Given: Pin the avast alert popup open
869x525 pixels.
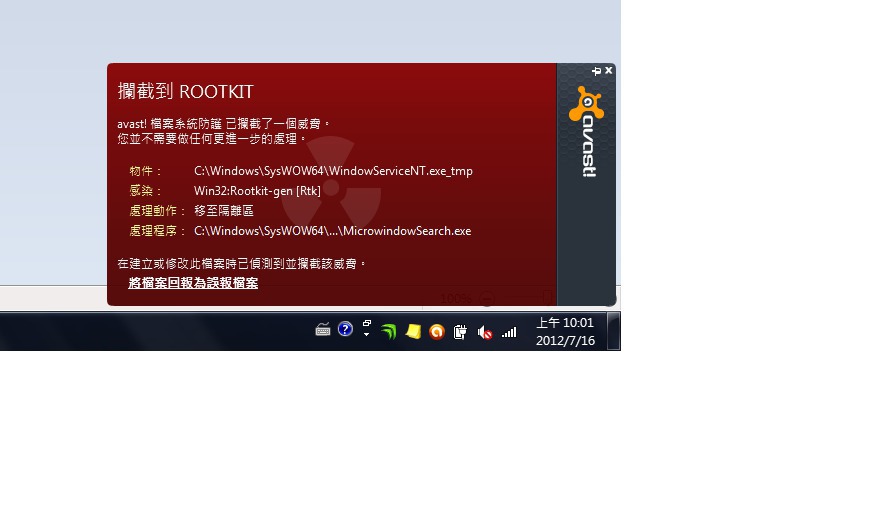Looking at the screenshot, I should [x=596, y=71].
